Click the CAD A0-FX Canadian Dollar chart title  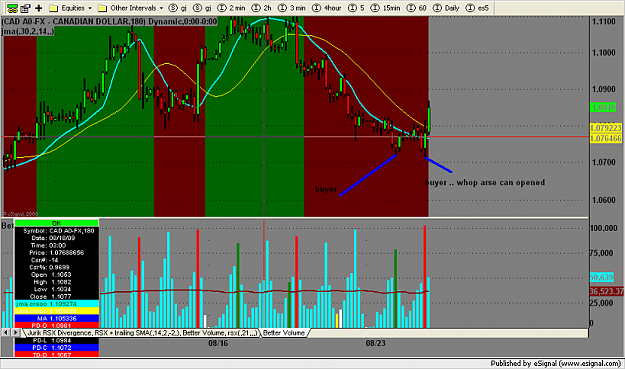(110, 21)
